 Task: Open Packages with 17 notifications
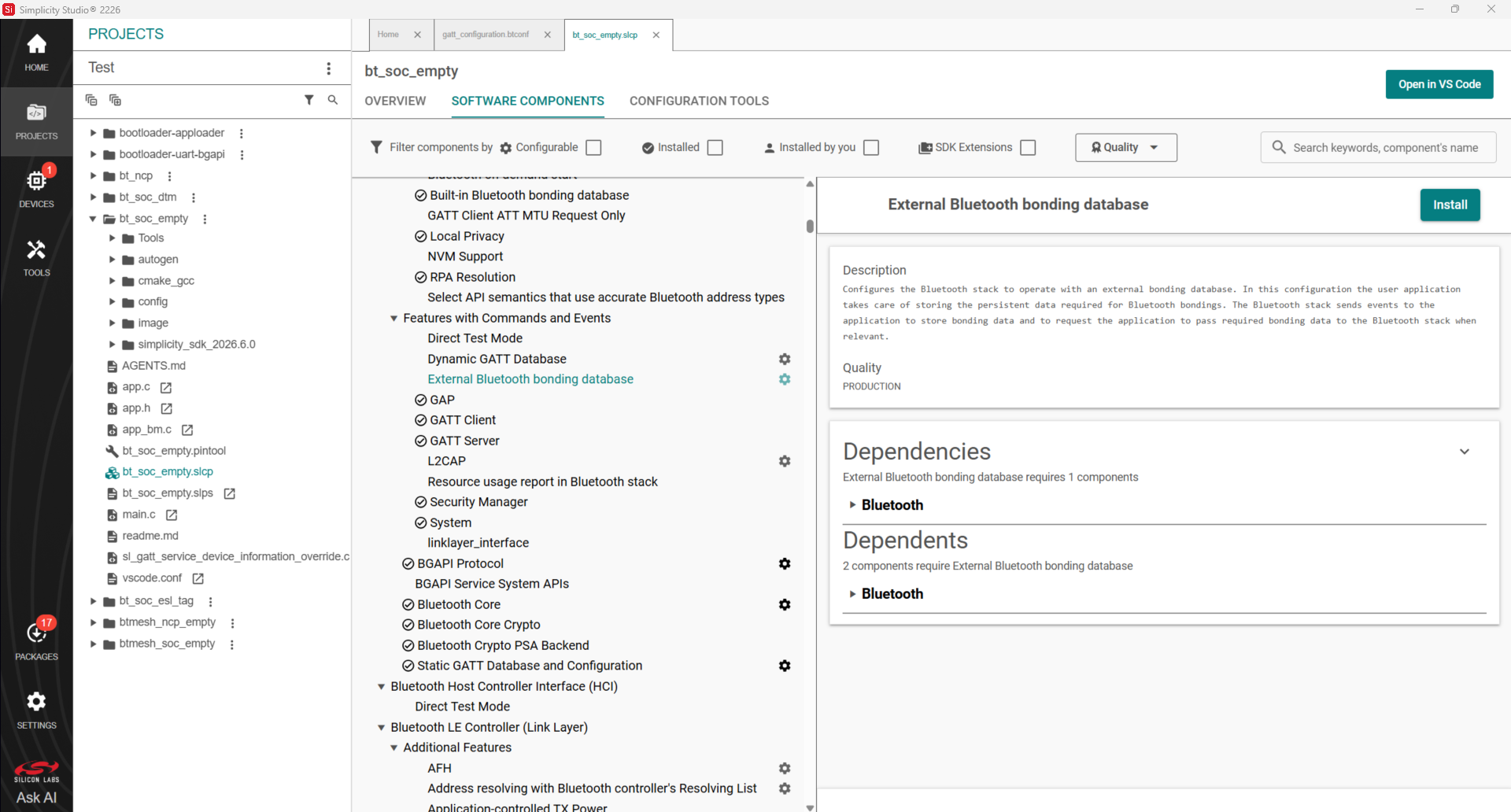click(36, 639)
